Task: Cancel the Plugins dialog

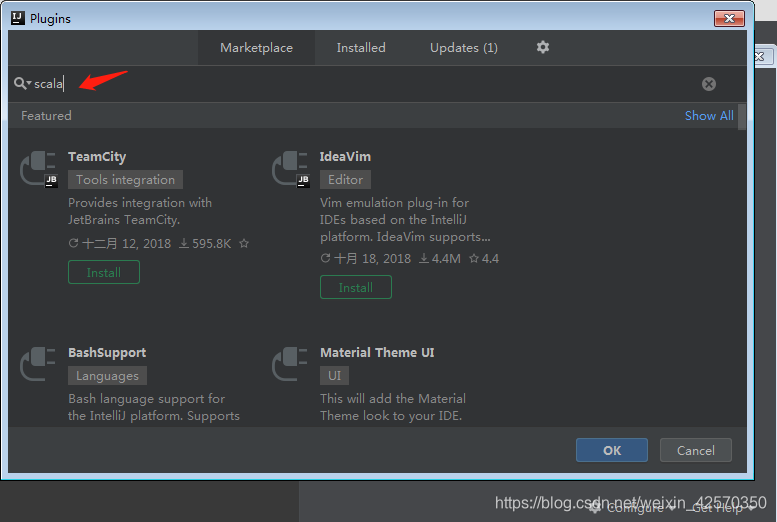Action: click(696, 450)
